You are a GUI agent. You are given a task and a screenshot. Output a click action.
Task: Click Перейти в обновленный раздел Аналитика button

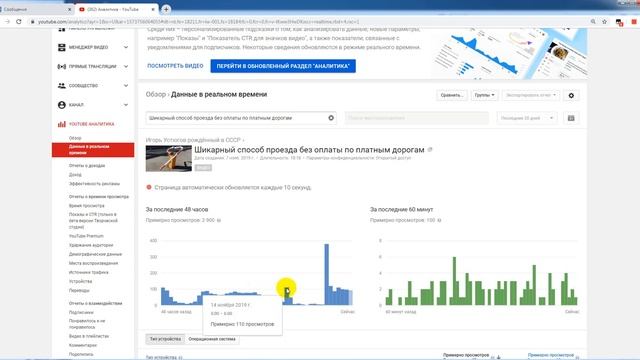(283, 66)
